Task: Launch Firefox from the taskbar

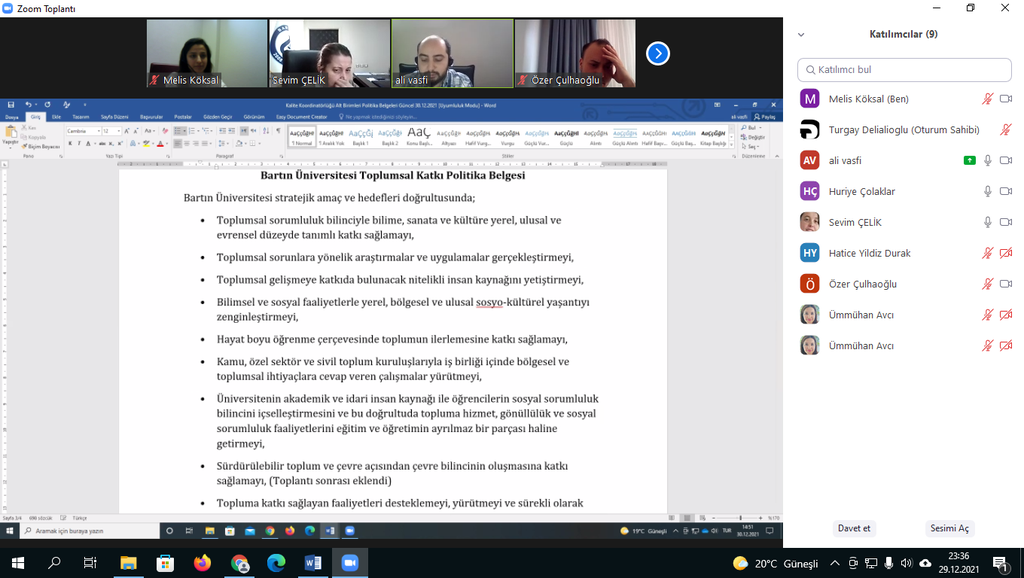Action: coord(203,563)
